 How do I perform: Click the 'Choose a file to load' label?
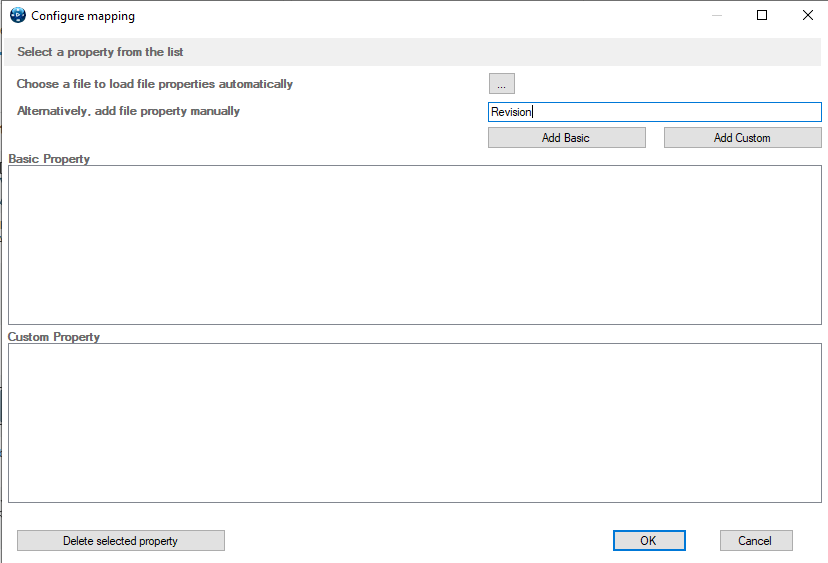point(155,84)
